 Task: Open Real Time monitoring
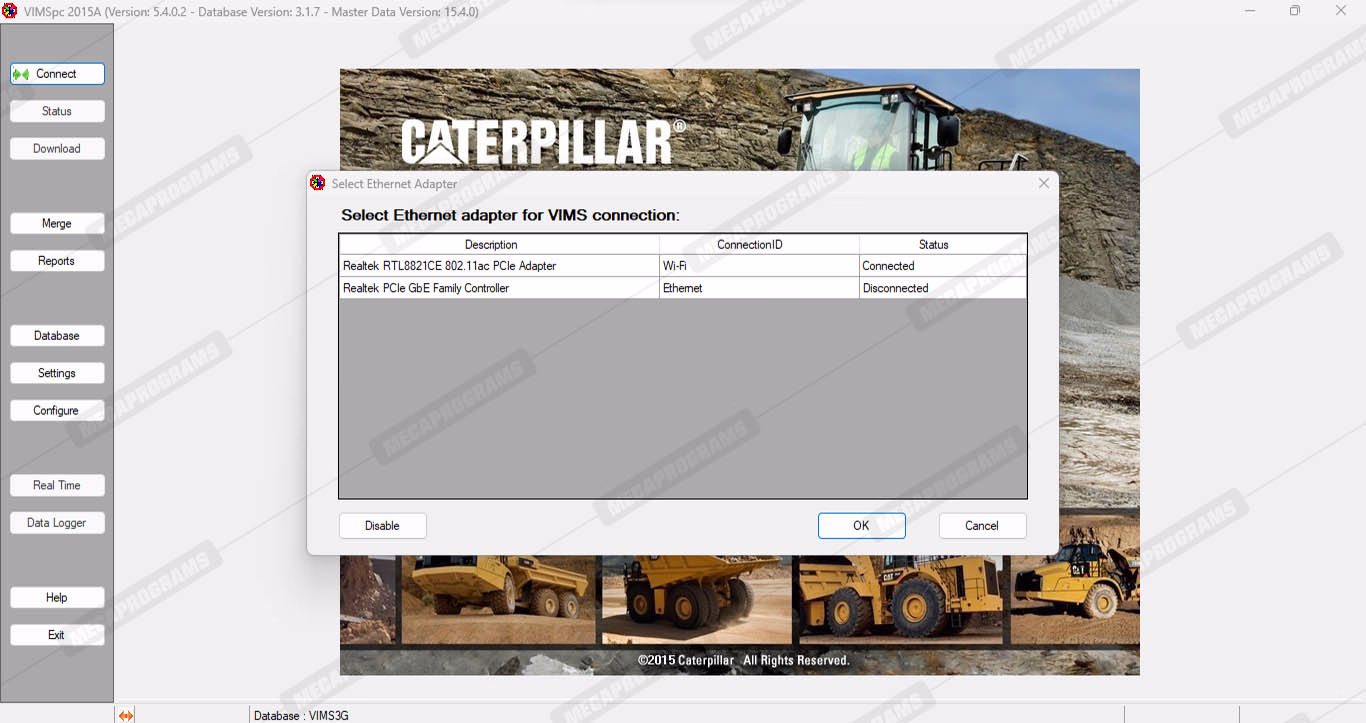coord(57,486)
